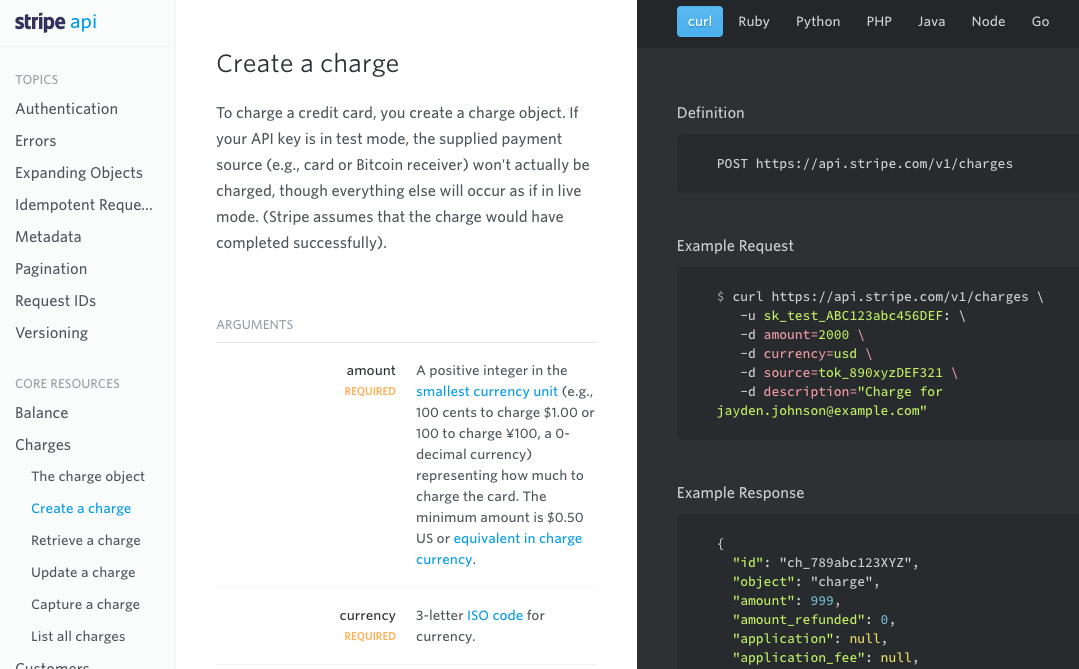Open Expanding Objects in sidebar
The height and width of the screenshot is (669, 1079).
click(x=79, y=173)
